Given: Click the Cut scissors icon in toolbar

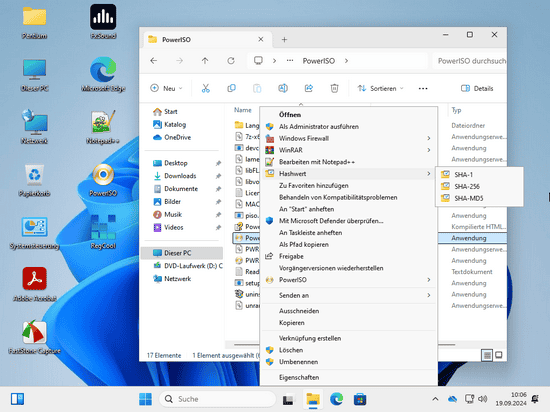Looking at the screenshot, I should point(206,88).
